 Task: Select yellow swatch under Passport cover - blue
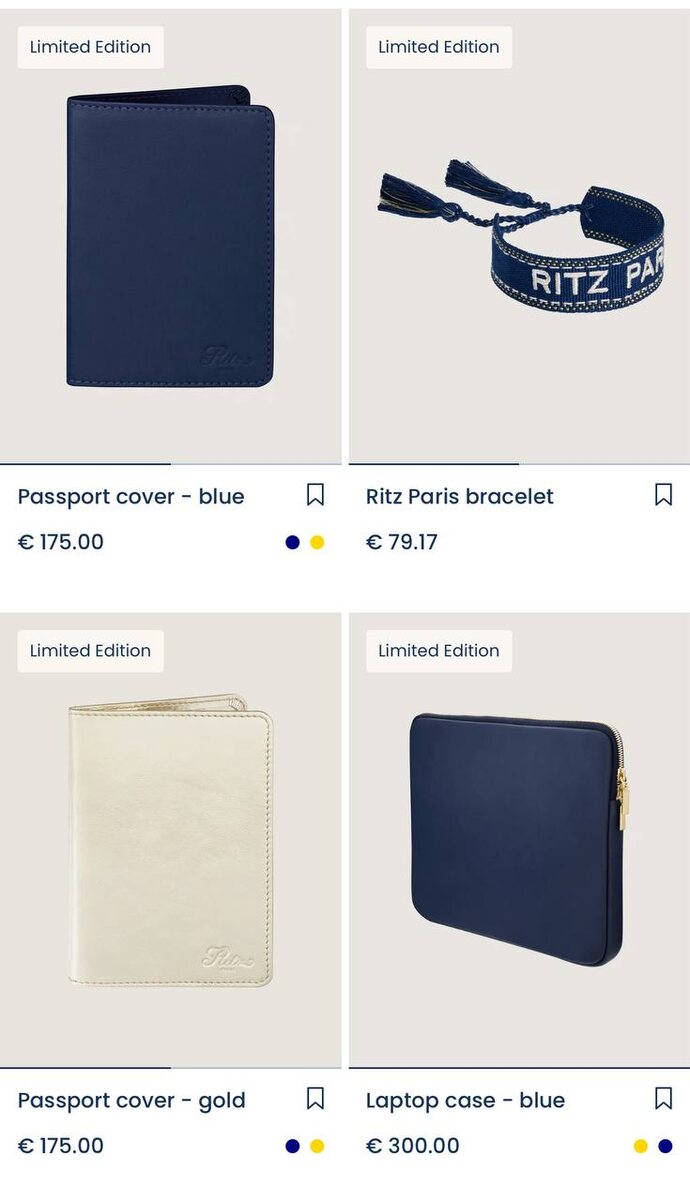[x=317, y=542]
